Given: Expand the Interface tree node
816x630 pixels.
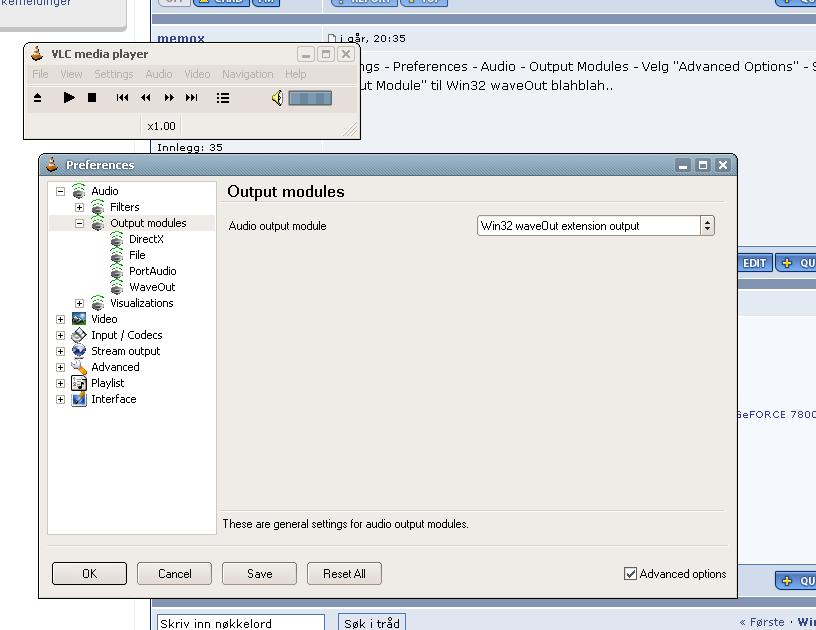Looking at the screenshot, I should [x=60, y=400].
